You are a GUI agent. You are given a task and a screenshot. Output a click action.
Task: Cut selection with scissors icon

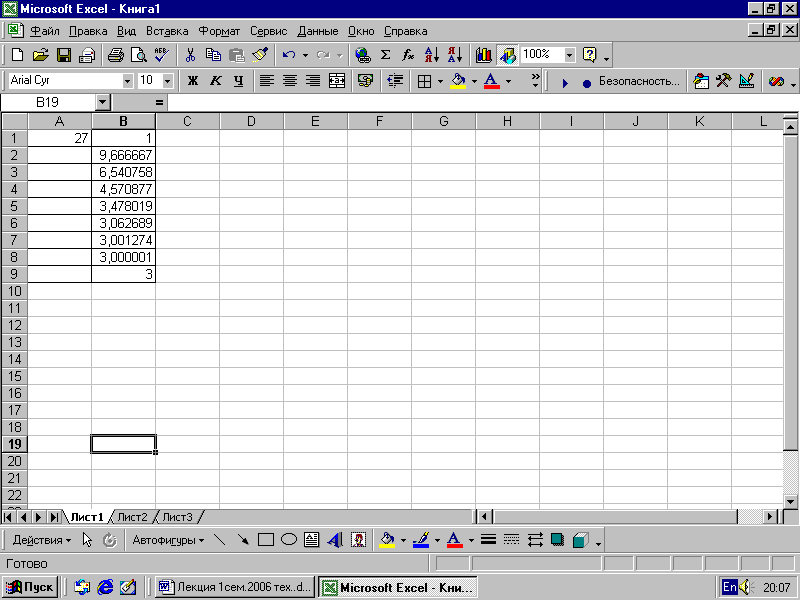190,55
